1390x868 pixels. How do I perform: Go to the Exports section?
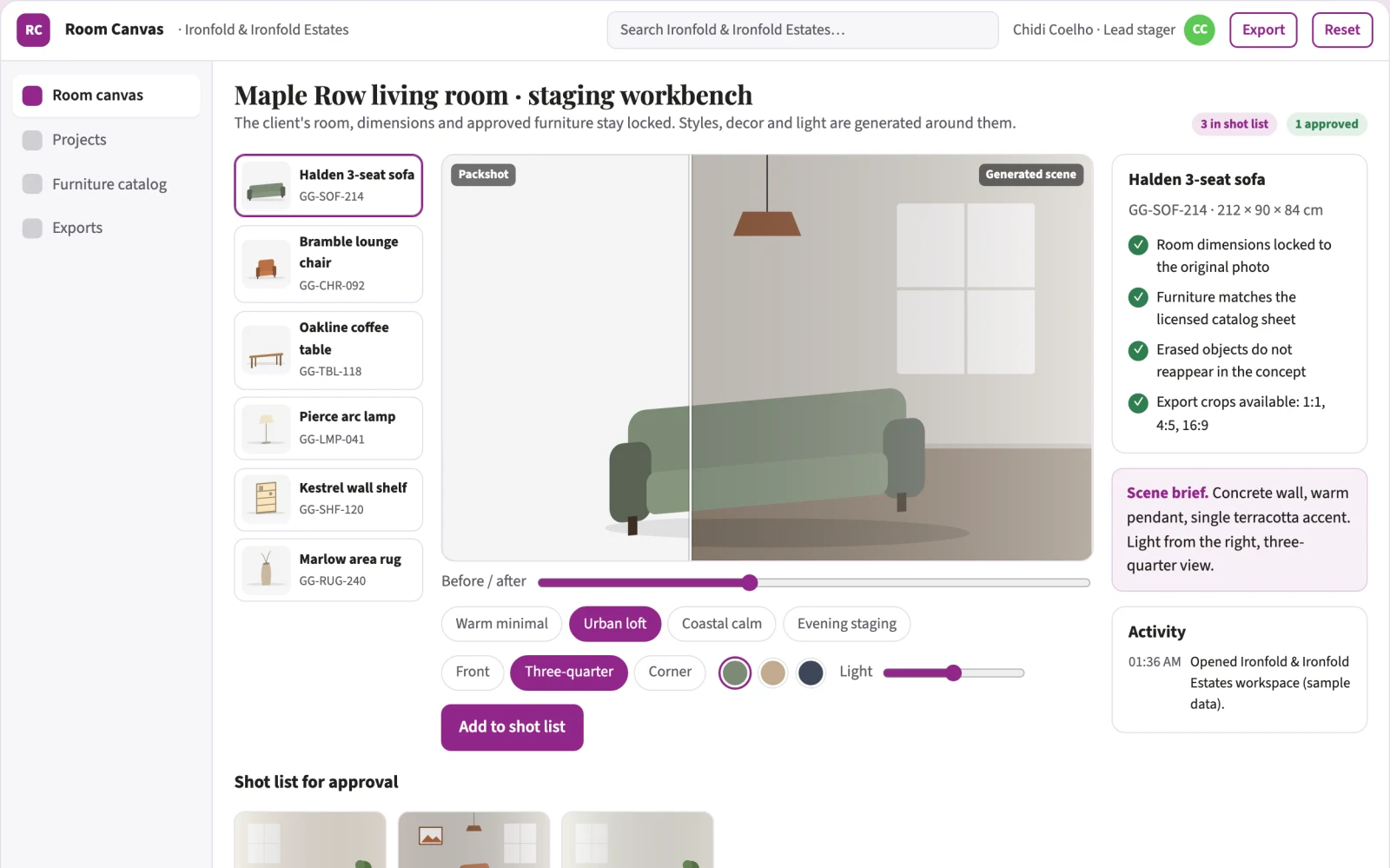pos(106,228)
